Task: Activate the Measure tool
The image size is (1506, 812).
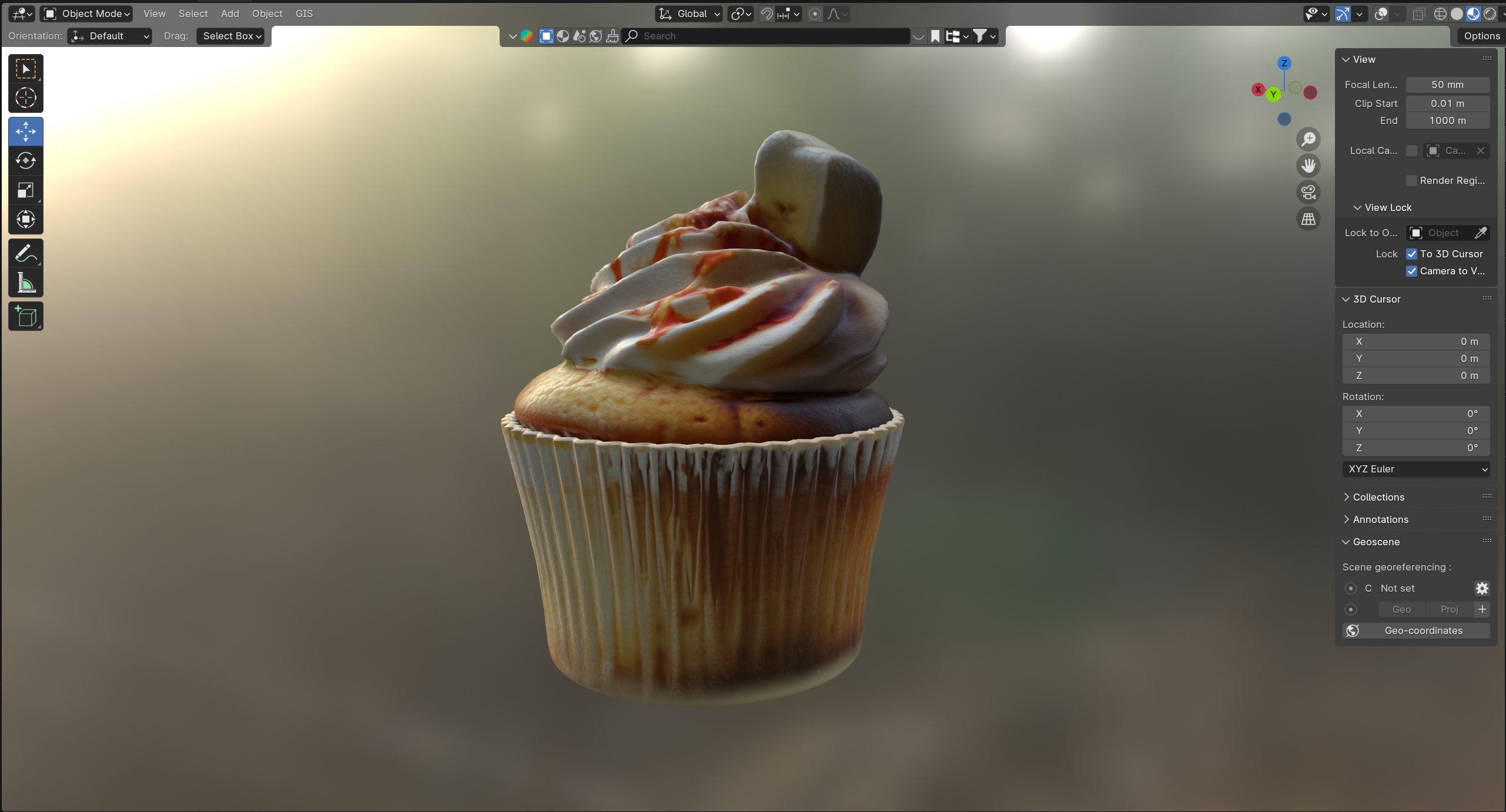Action: 25,283
